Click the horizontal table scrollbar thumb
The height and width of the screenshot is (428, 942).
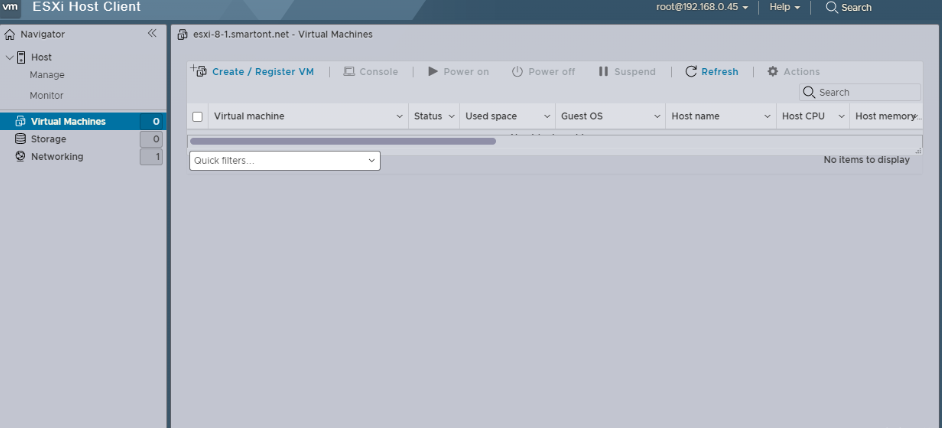[342, 141]
